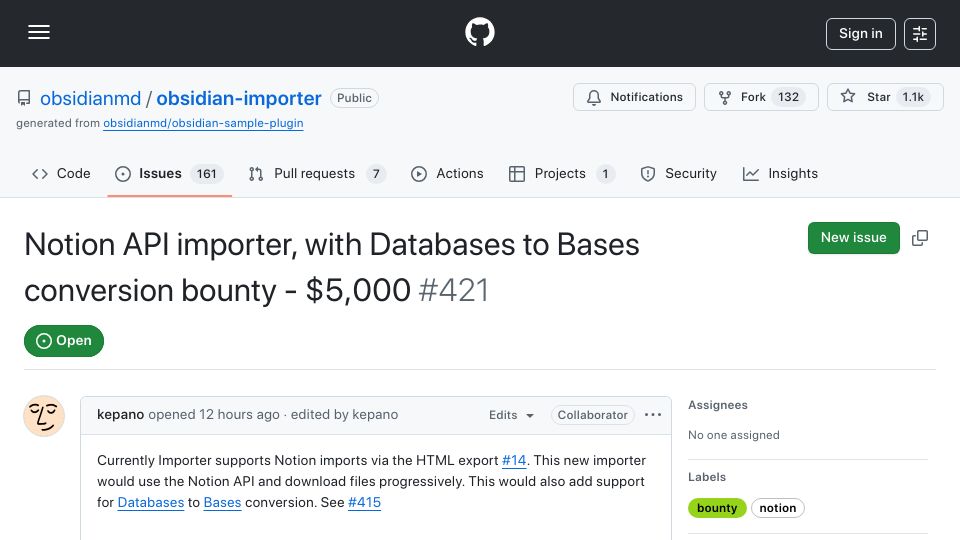Open linked issue #14
The width and height of the screenshot is (960, 540).
click(x=514, y=460)
